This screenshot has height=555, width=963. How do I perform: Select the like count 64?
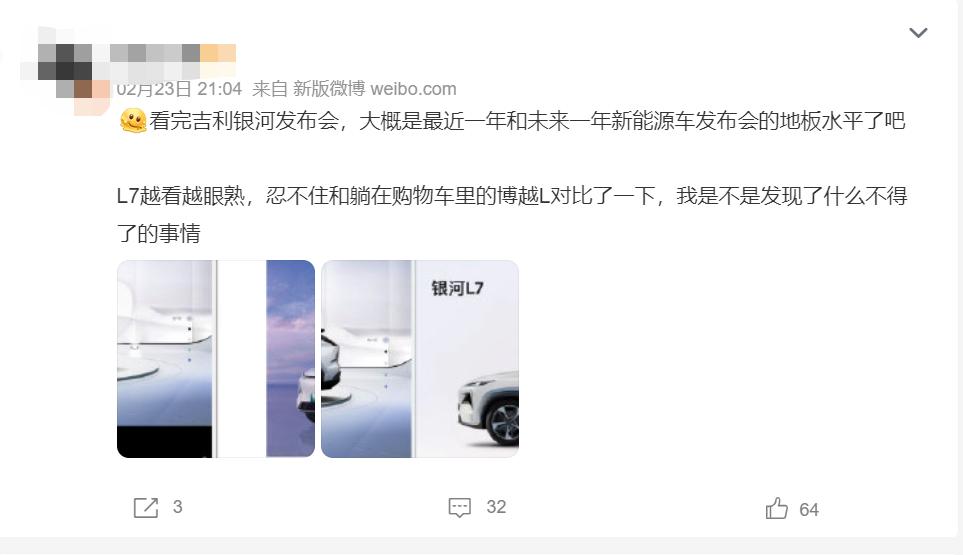click(809, 510)
